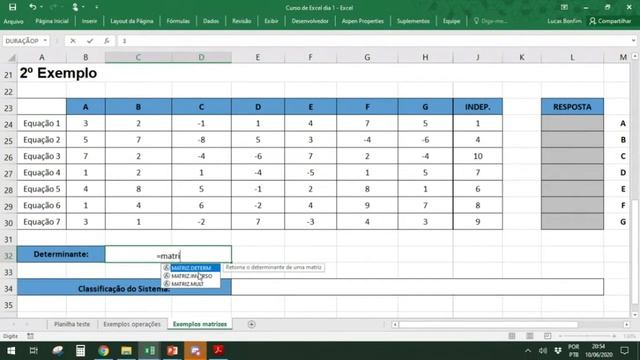Click the Select All corner triangle
This screenshot has width=640, height=360.
click(11, 58)
